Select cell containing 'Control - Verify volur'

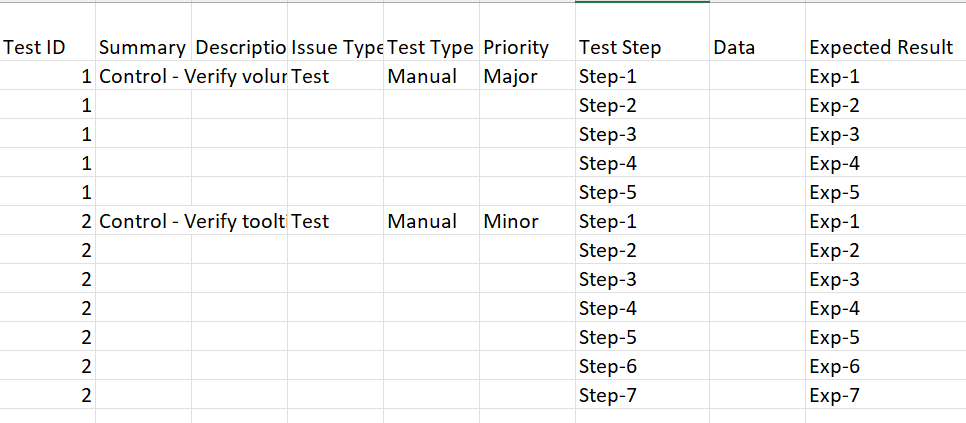pyautogui.click(x=144, y=76)
